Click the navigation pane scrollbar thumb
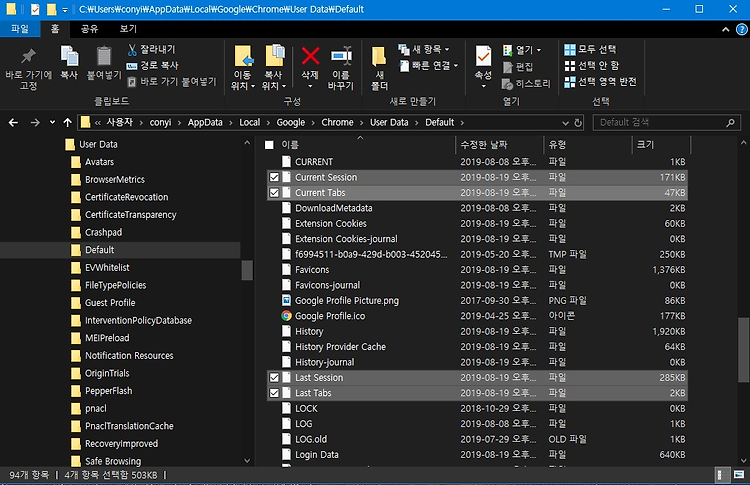This screenshot has height=485, width=750. pos(247,270)
